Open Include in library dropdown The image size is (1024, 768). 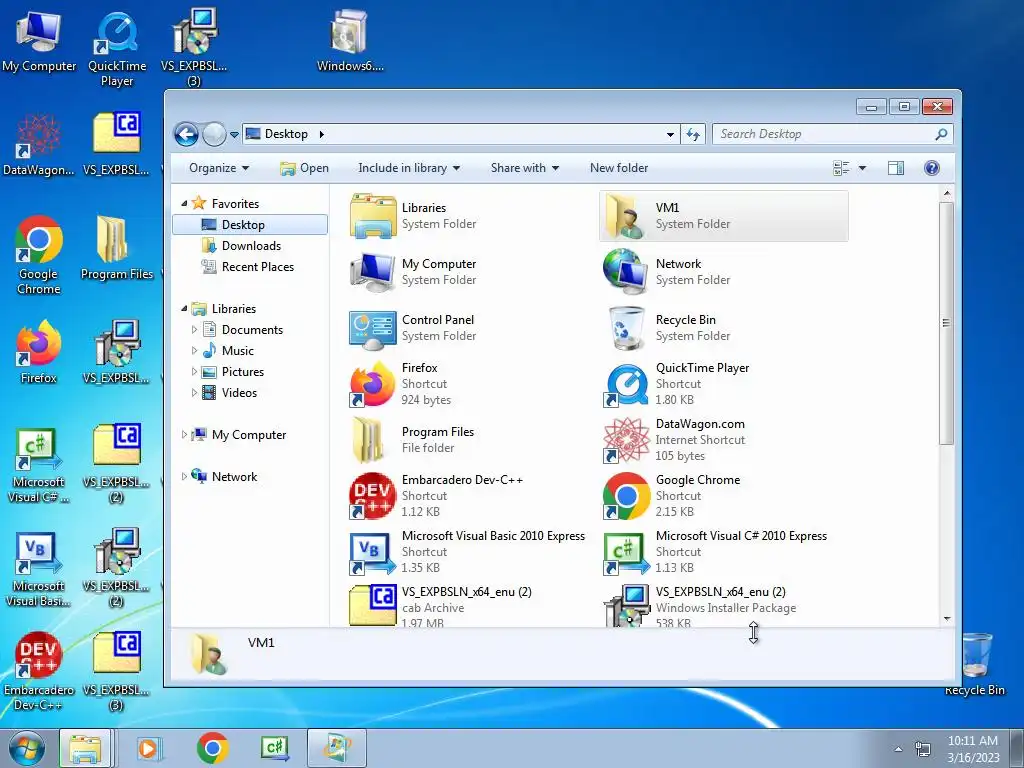point(409,168)
